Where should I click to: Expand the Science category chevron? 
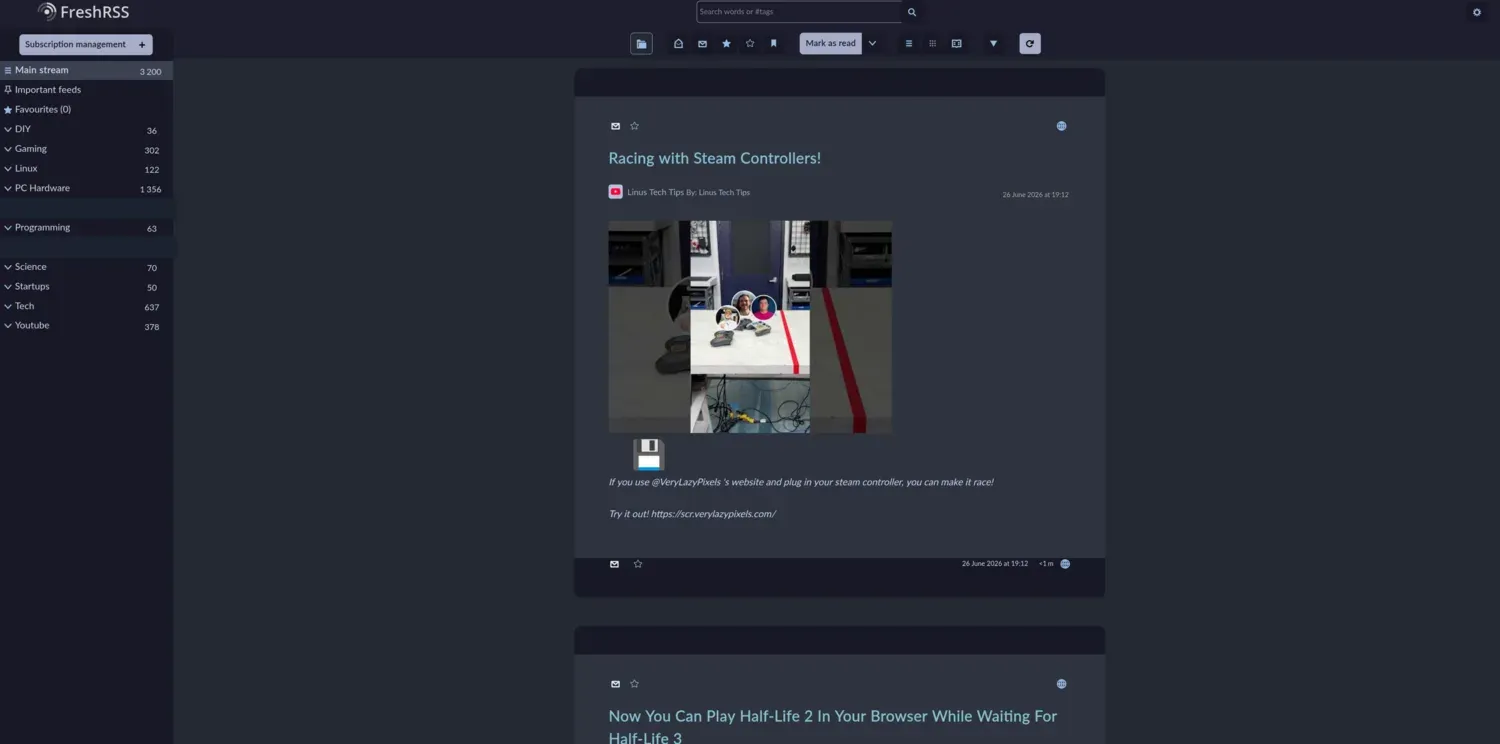(x=8, y=267)
